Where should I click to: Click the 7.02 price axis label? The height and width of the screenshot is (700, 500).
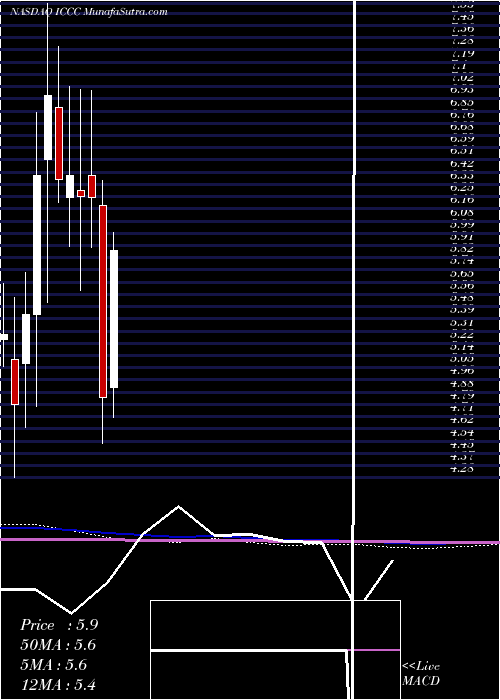(463, 78)
